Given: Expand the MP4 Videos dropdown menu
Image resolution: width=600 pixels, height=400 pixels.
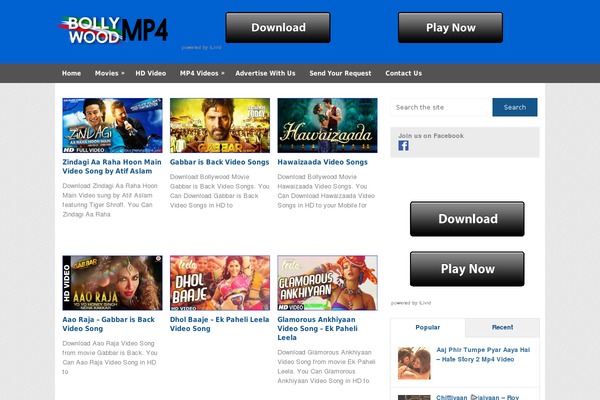Looking at the screenshot, I should [202, 73].
